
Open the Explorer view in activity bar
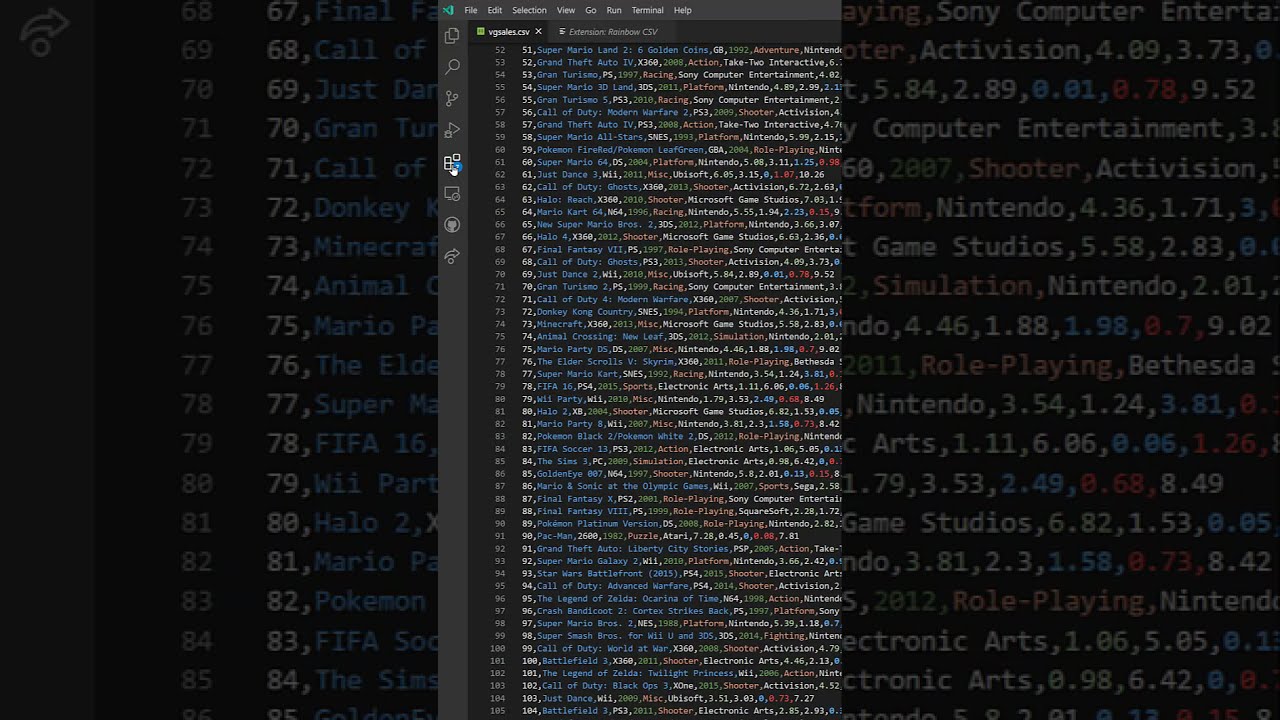tap(452, 36)
